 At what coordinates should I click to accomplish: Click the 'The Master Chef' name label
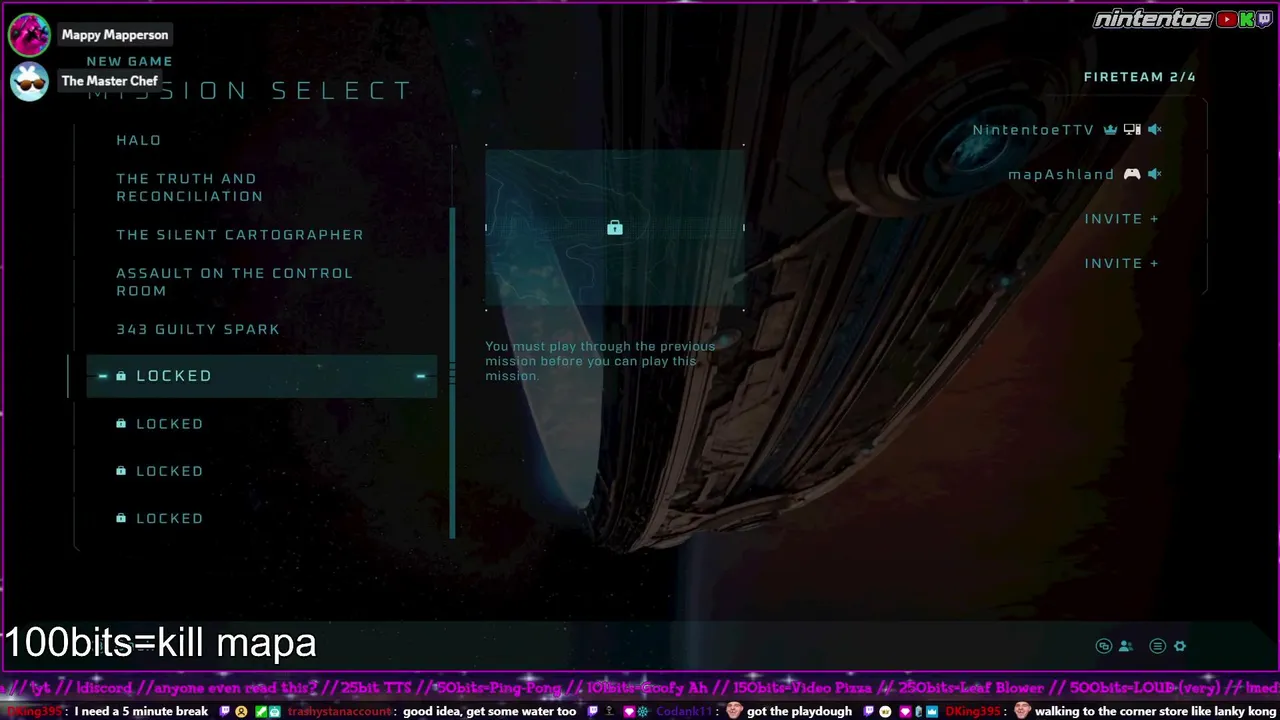tap(110, 81)
